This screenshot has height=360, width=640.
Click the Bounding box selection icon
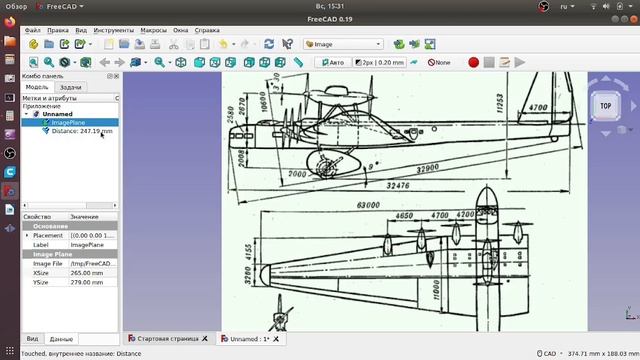click(x=86, y=62)
